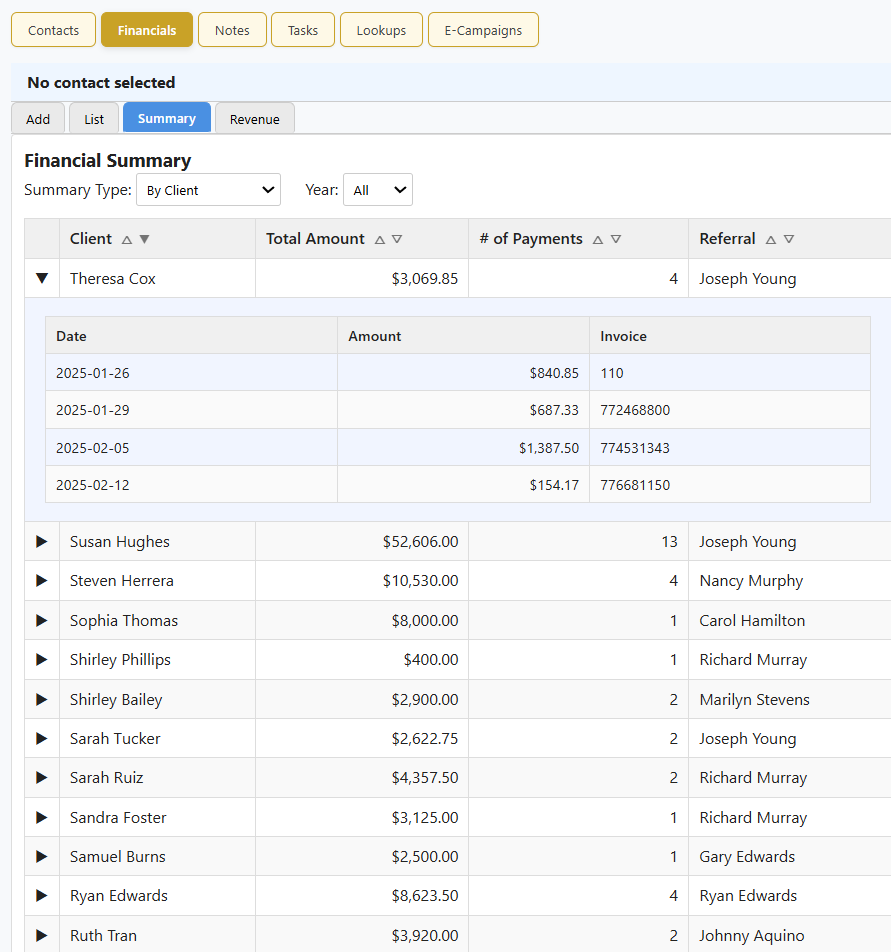This screenshot has height=952, width=891.
Task: Click invoice number 110
Action: 612,373
